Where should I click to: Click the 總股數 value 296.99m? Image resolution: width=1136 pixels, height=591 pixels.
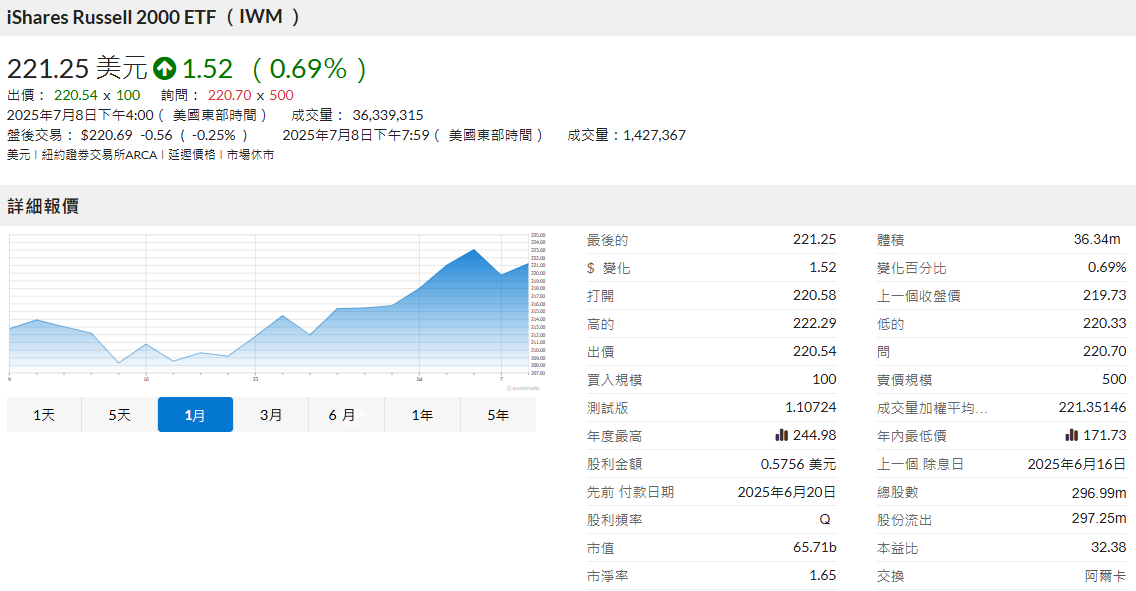point(1099,492)
